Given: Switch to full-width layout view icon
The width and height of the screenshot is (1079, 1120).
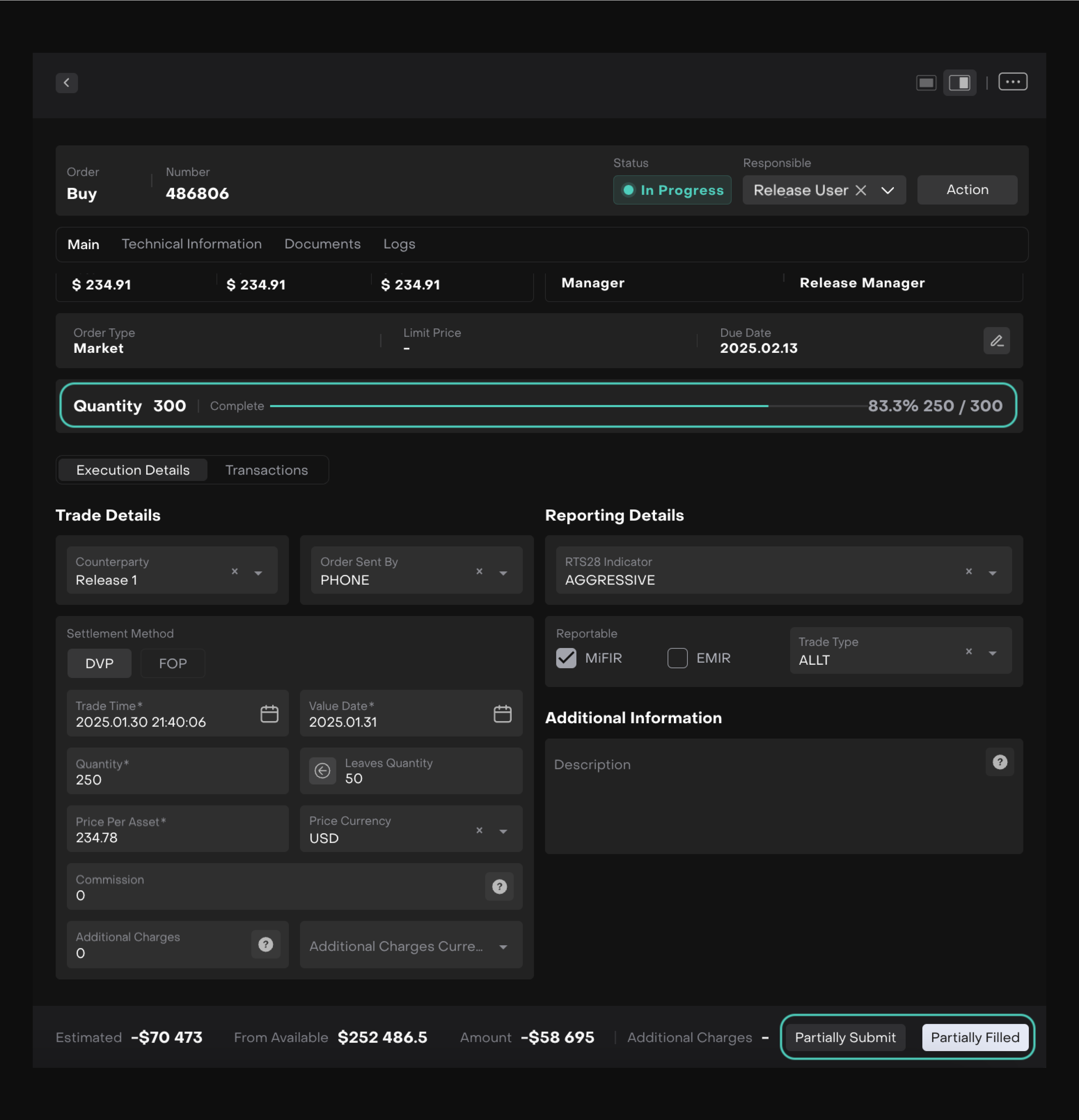Looking at the screenshot, I should point(926,83).
